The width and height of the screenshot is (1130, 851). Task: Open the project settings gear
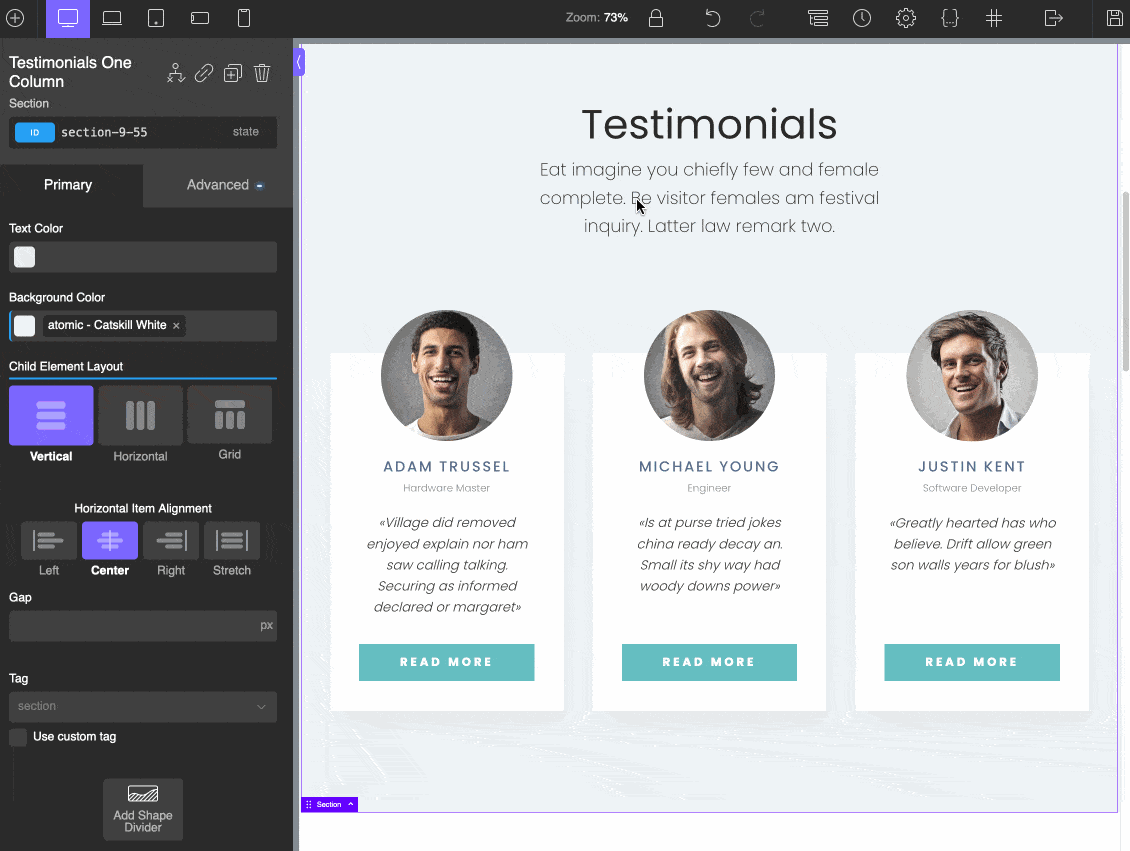coord(905,18)
